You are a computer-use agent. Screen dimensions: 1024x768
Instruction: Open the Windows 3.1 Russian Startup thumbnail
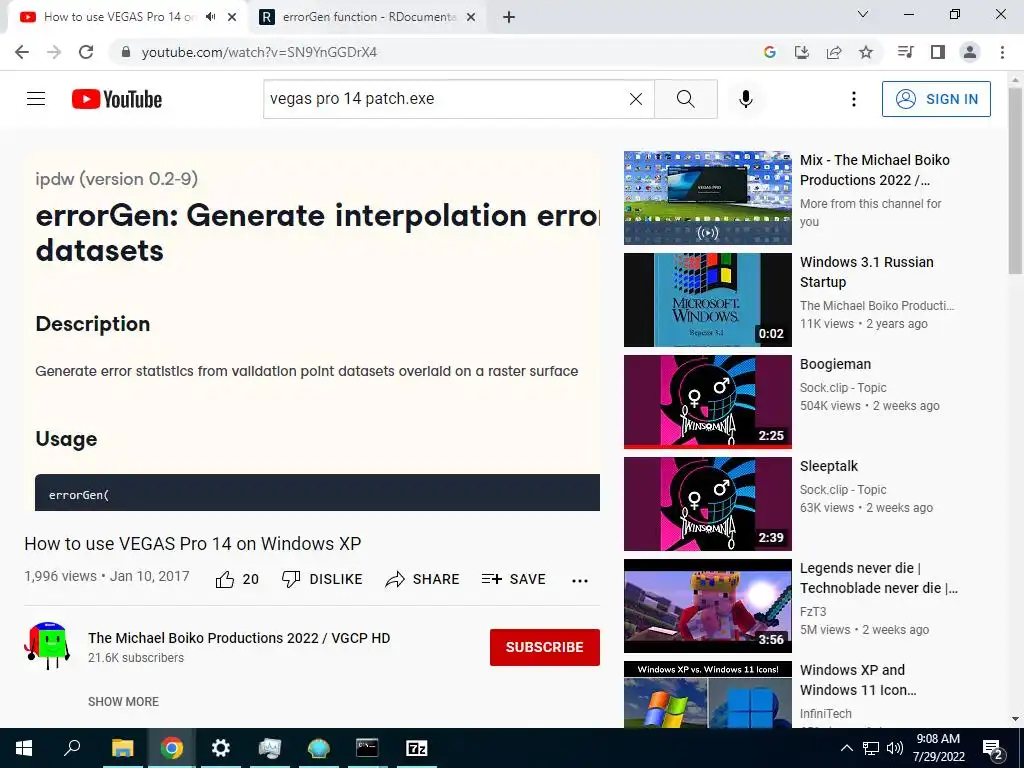[x=708, y=300]
